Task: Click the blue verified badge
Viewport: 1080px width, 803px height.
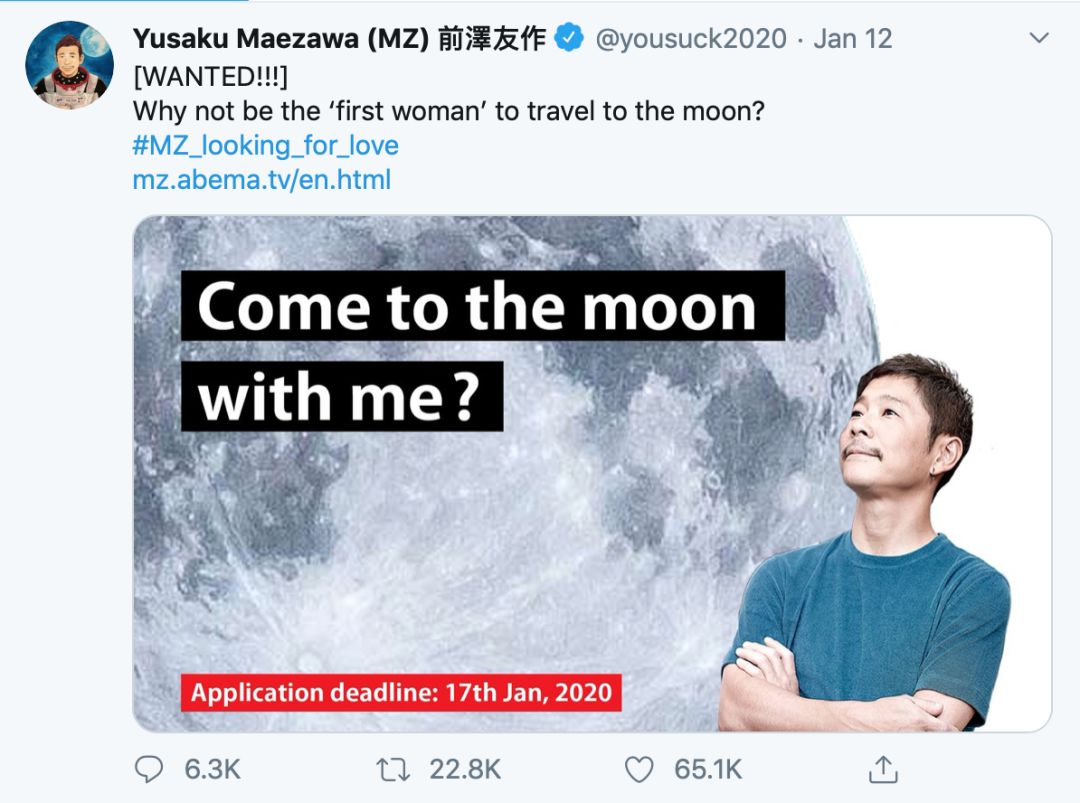Action: 570,38
